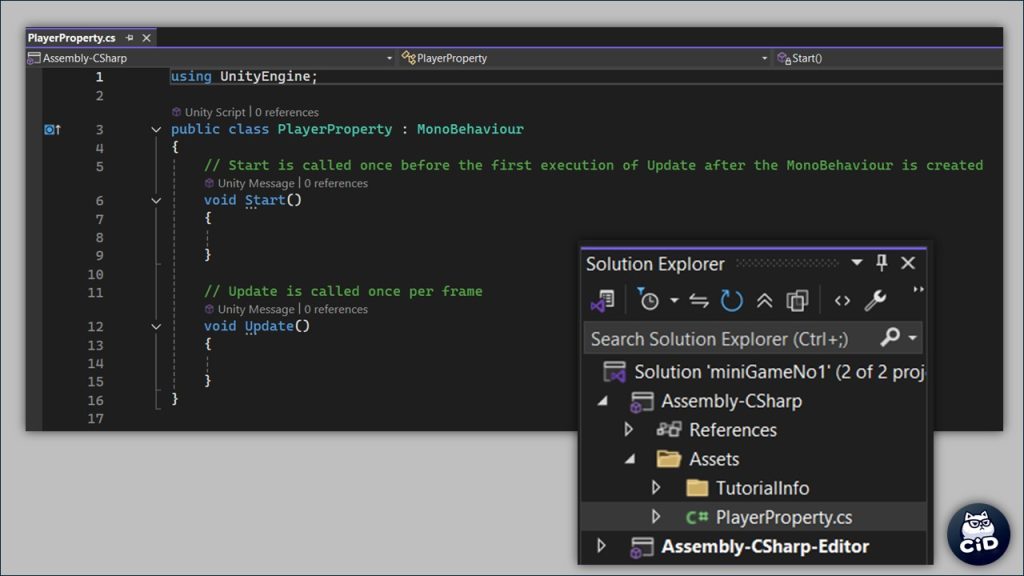Expand the TutorialInfo folder
The width and height of the screenshot is (1024, 576).
[x=656, y=488]
